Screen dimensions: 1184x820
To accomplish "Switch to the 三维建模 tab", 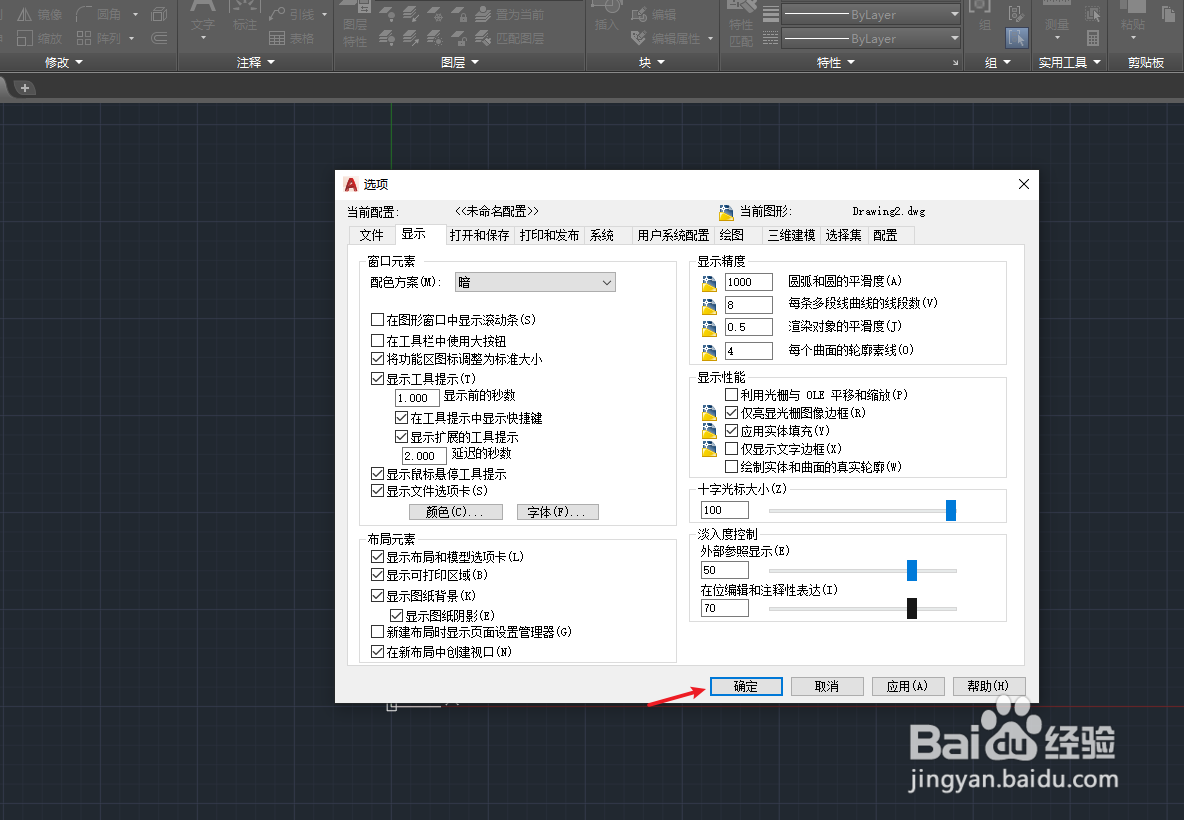I will pos(791,236).
